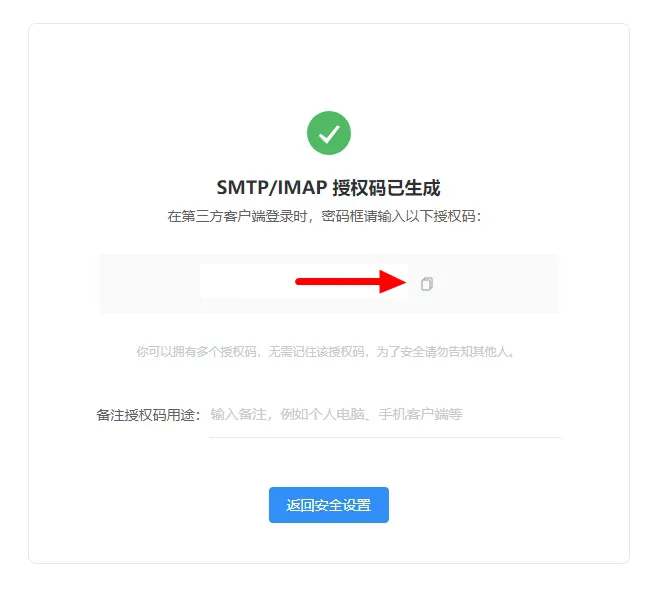Viewport: 657px width, 594px height.
Task: Copy the authorization code via copy icon
Action: pyautogui.click(x=427, y=284)
